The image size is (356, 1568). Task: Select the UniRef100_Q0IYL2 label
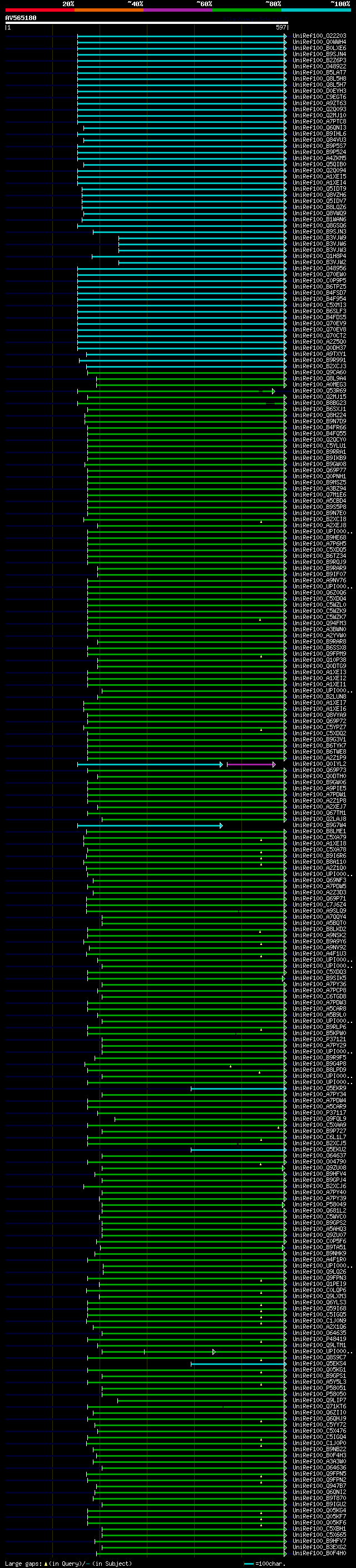coord(319,764)
